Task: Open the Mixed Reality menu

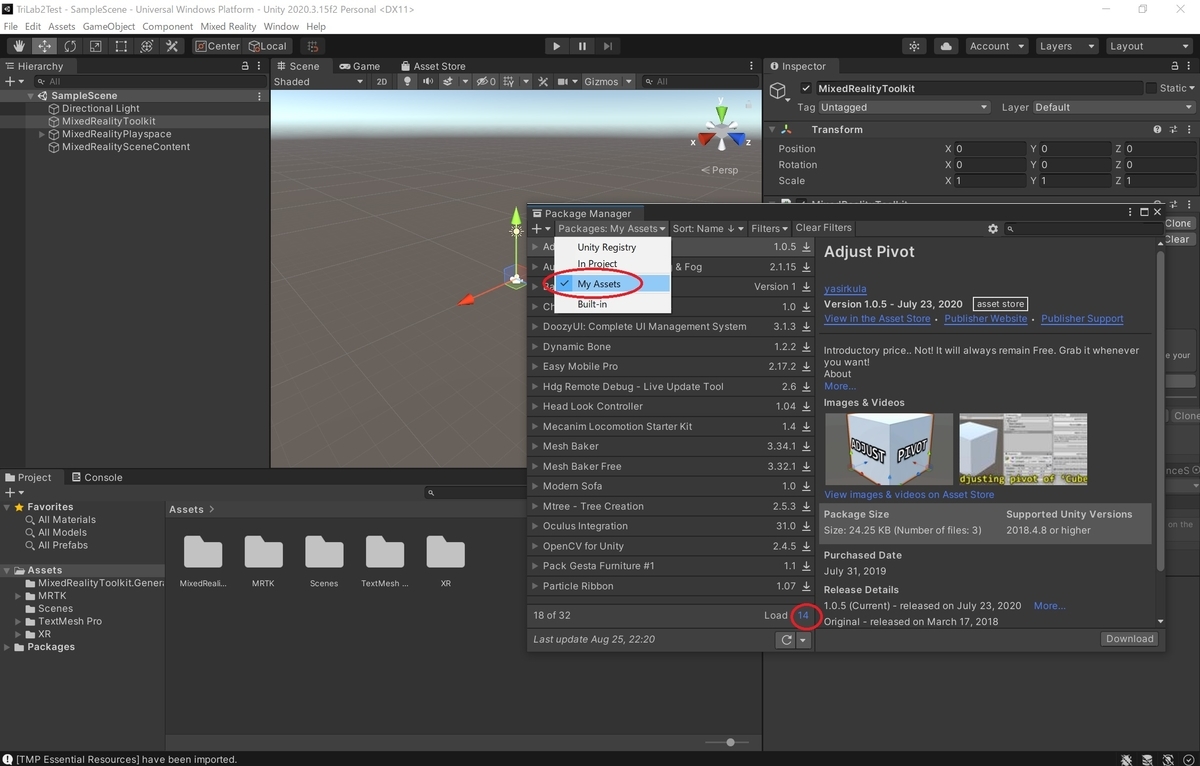Action: pos(226,26)
